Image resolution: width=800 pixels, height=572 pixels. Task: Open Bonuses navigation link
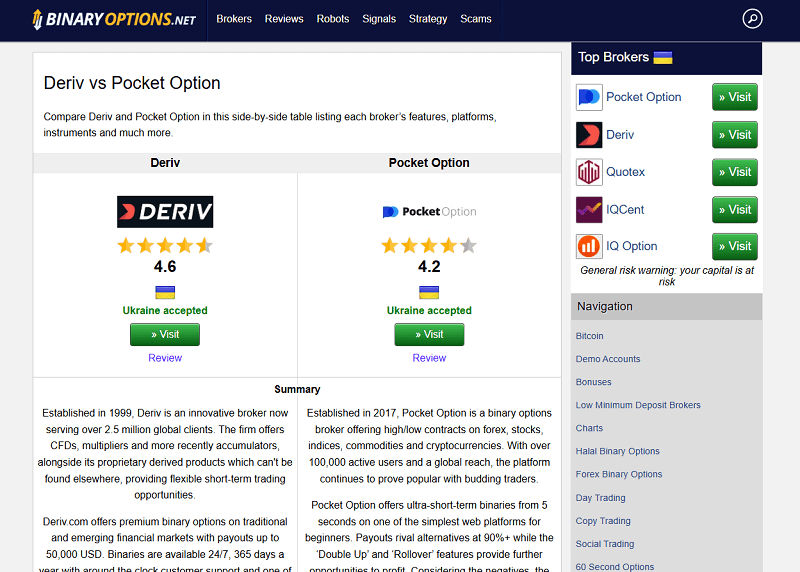pos(593,382)
